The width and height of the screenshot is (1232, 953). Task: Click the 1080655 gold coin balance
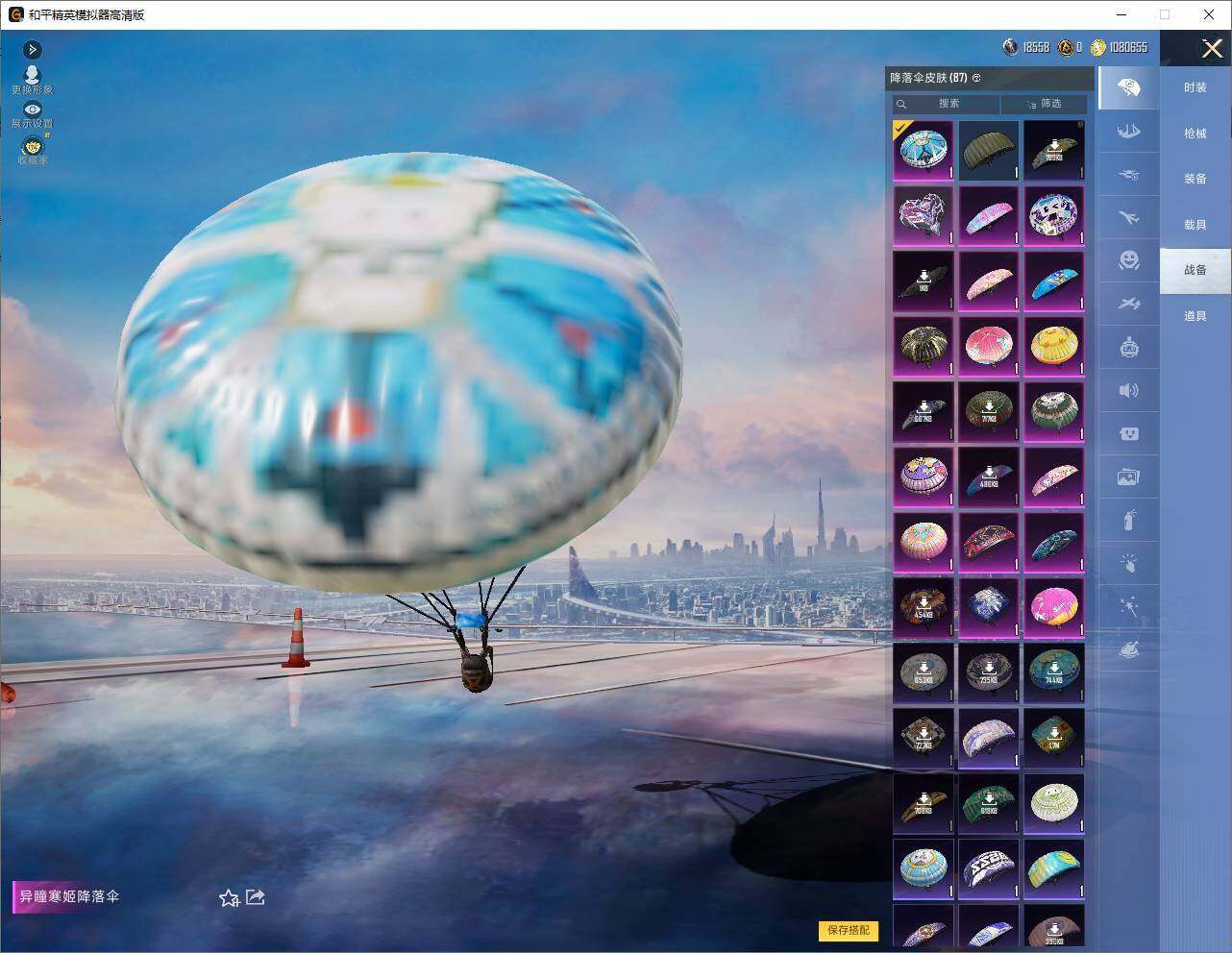1119,47
